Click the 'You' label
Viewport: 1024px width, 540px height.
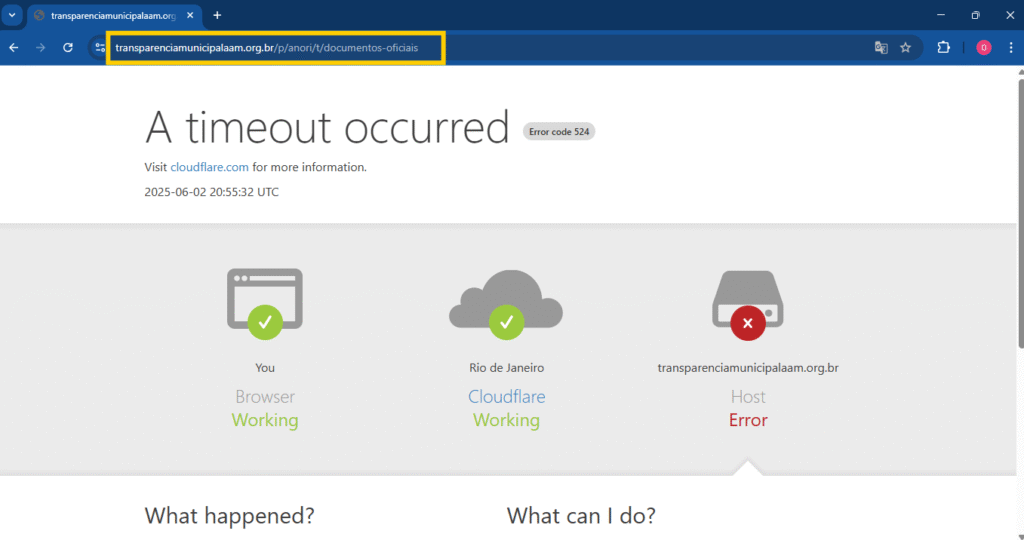tap(264, 368)
